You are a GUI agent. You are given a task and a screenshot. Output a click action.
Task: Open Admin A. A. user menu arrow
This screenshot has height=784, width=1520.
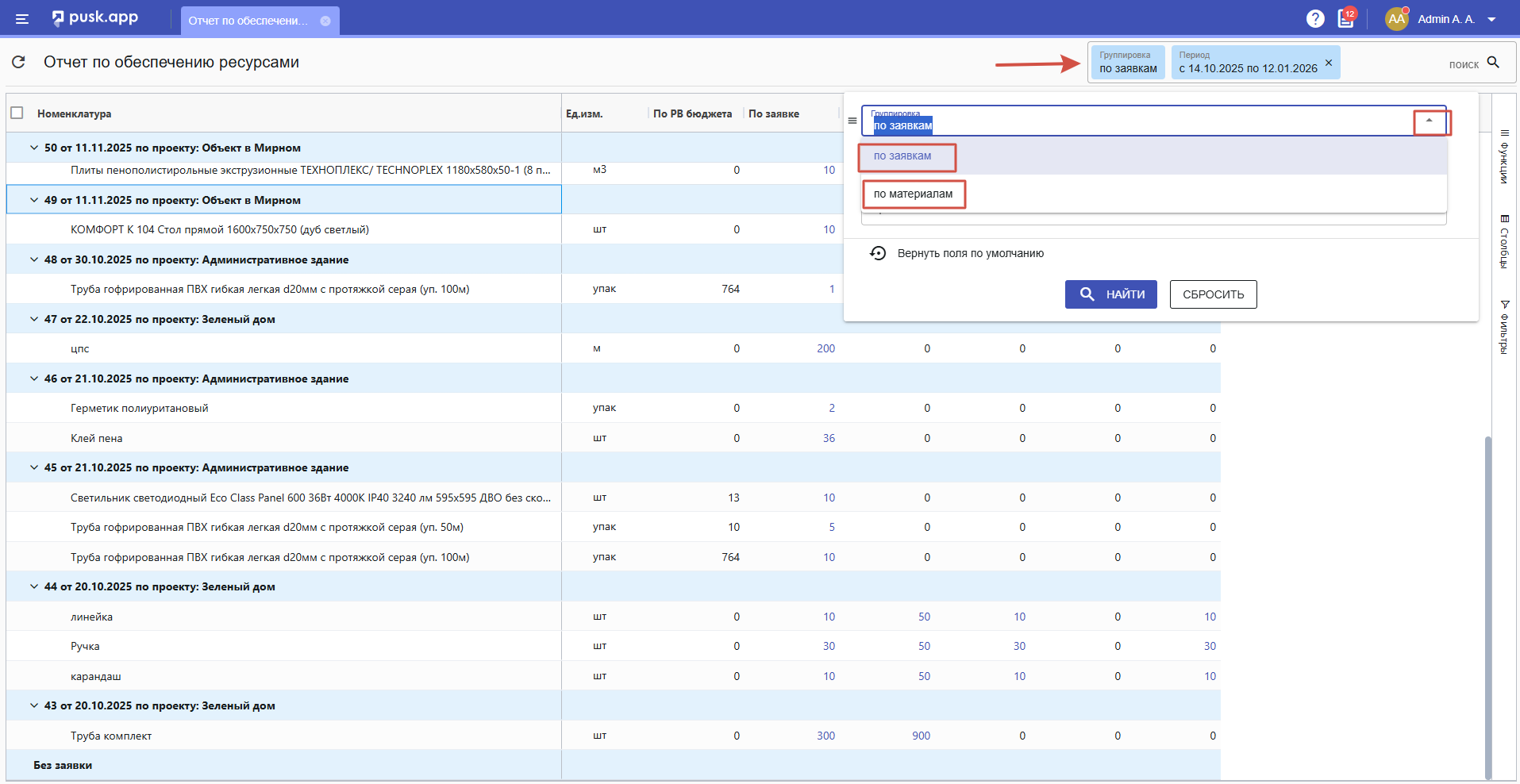pyautogui.click(x=1491, y=19)
